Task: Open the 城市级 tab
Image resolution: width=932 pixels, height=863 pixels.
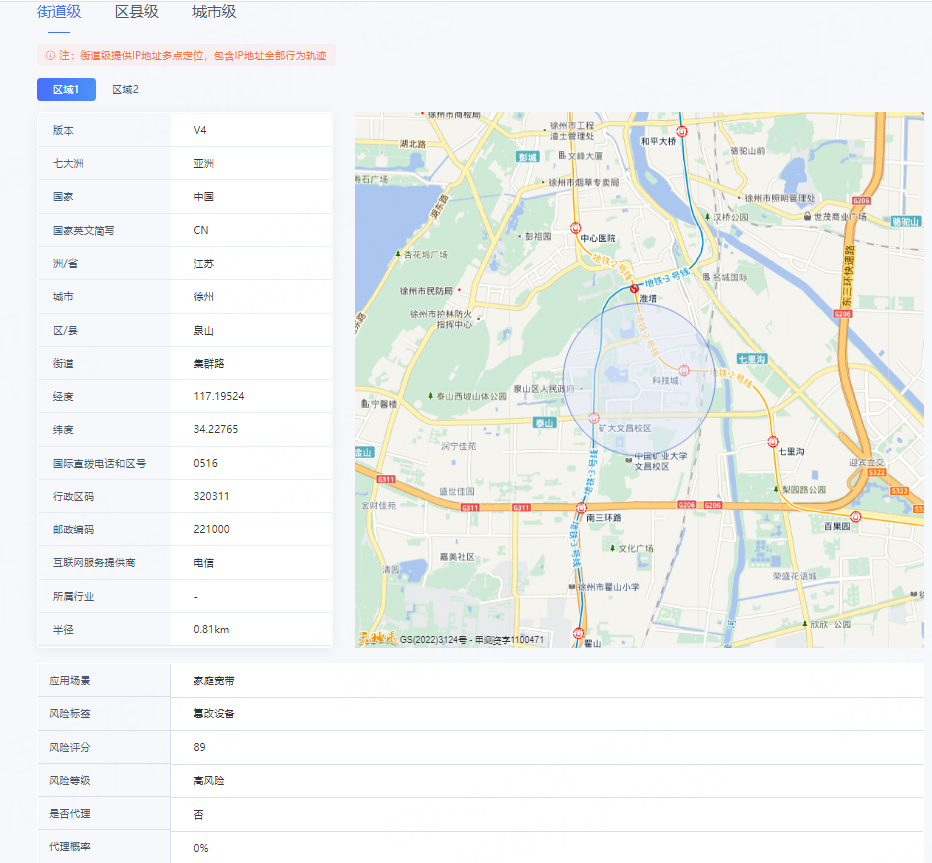Action: point(214,12)
